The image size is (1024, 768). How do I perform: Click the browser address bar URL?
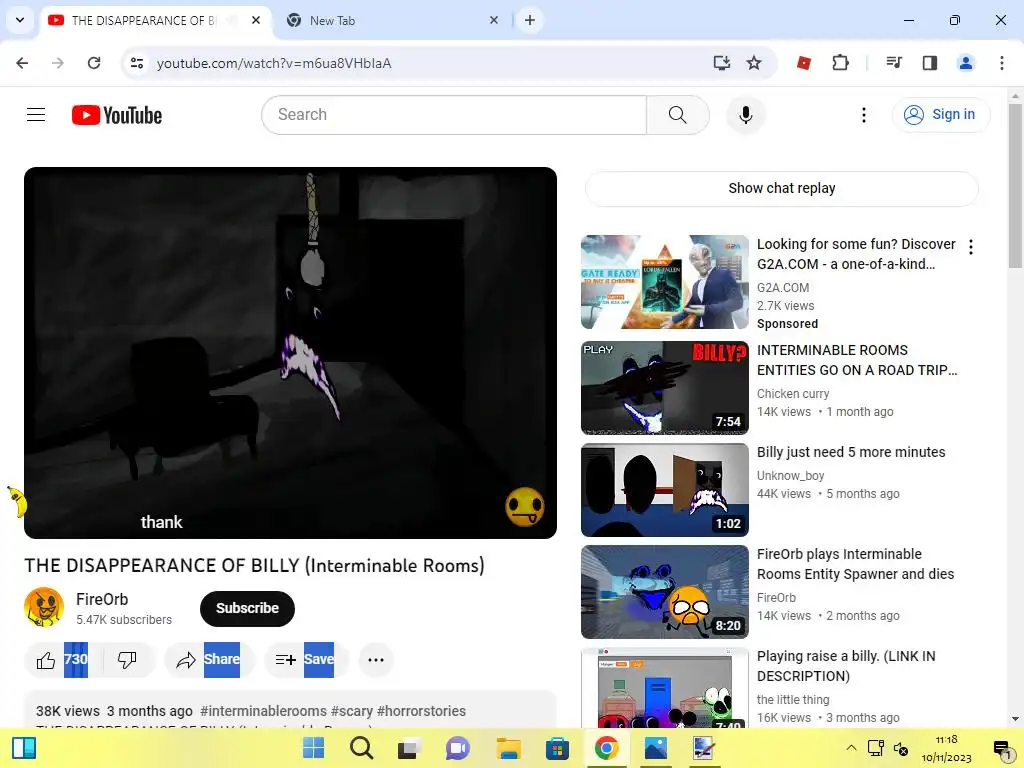pos(274,63)
